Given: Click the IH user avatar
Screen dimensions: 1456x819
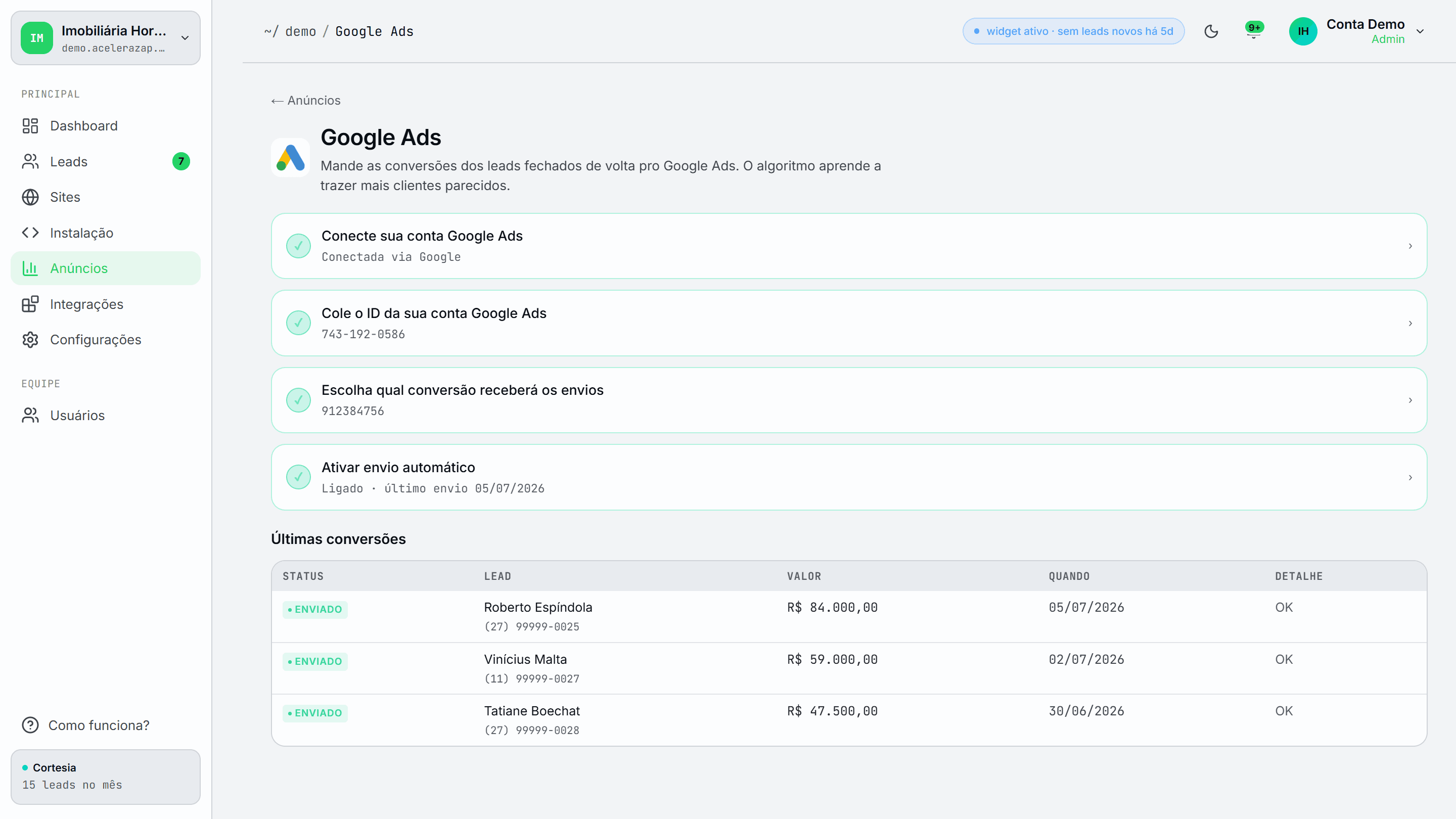Looking at the screenshot, I should [1303, 31].
